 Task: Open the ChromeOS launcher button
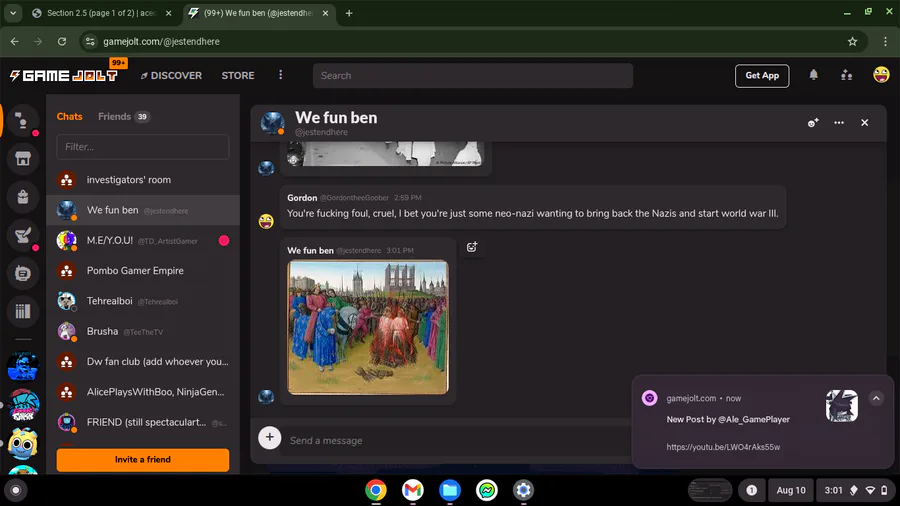point(15,491)
